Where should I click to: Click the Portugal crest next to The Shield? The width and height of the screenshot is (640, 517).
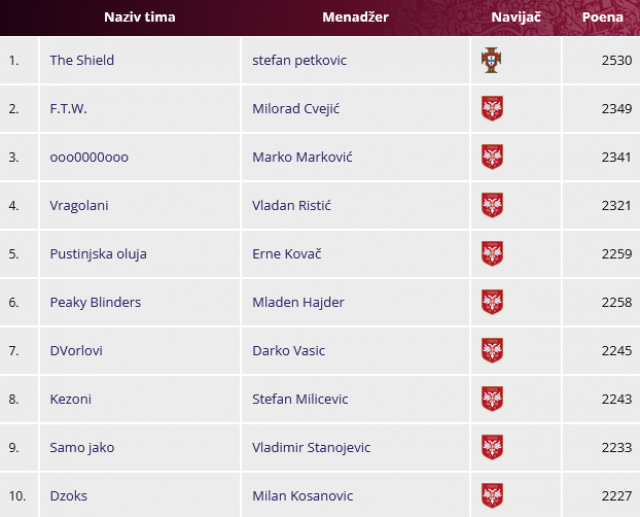click(490, 60)
